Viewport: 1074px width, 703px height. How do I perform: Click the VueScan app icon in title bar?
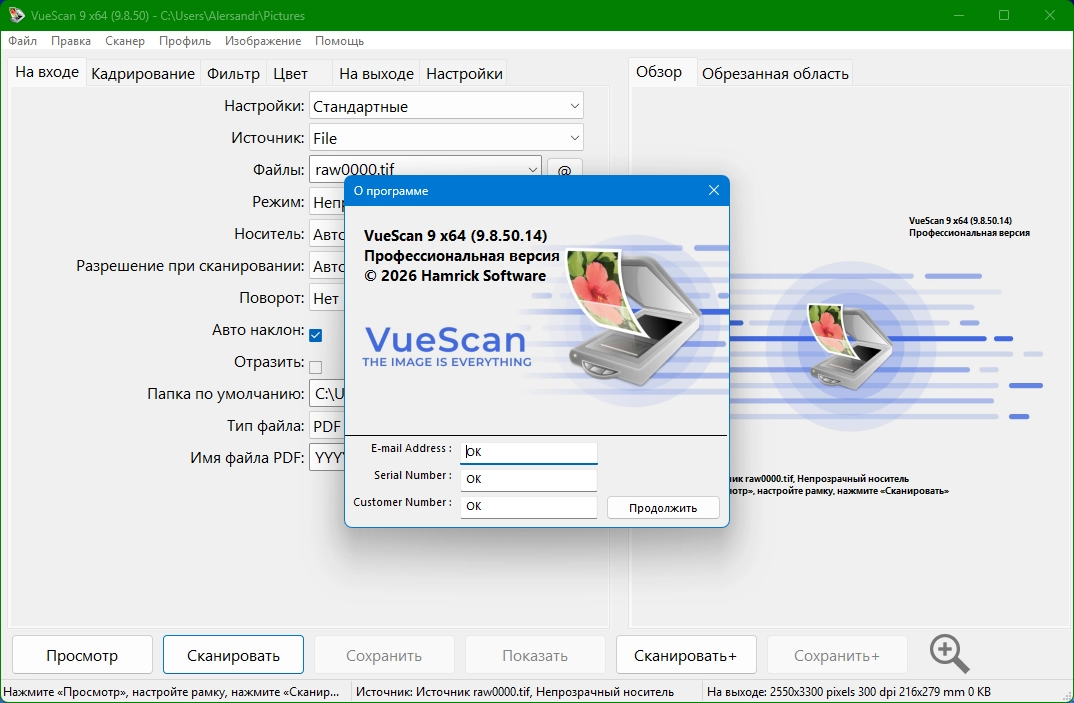coord(16,15)
